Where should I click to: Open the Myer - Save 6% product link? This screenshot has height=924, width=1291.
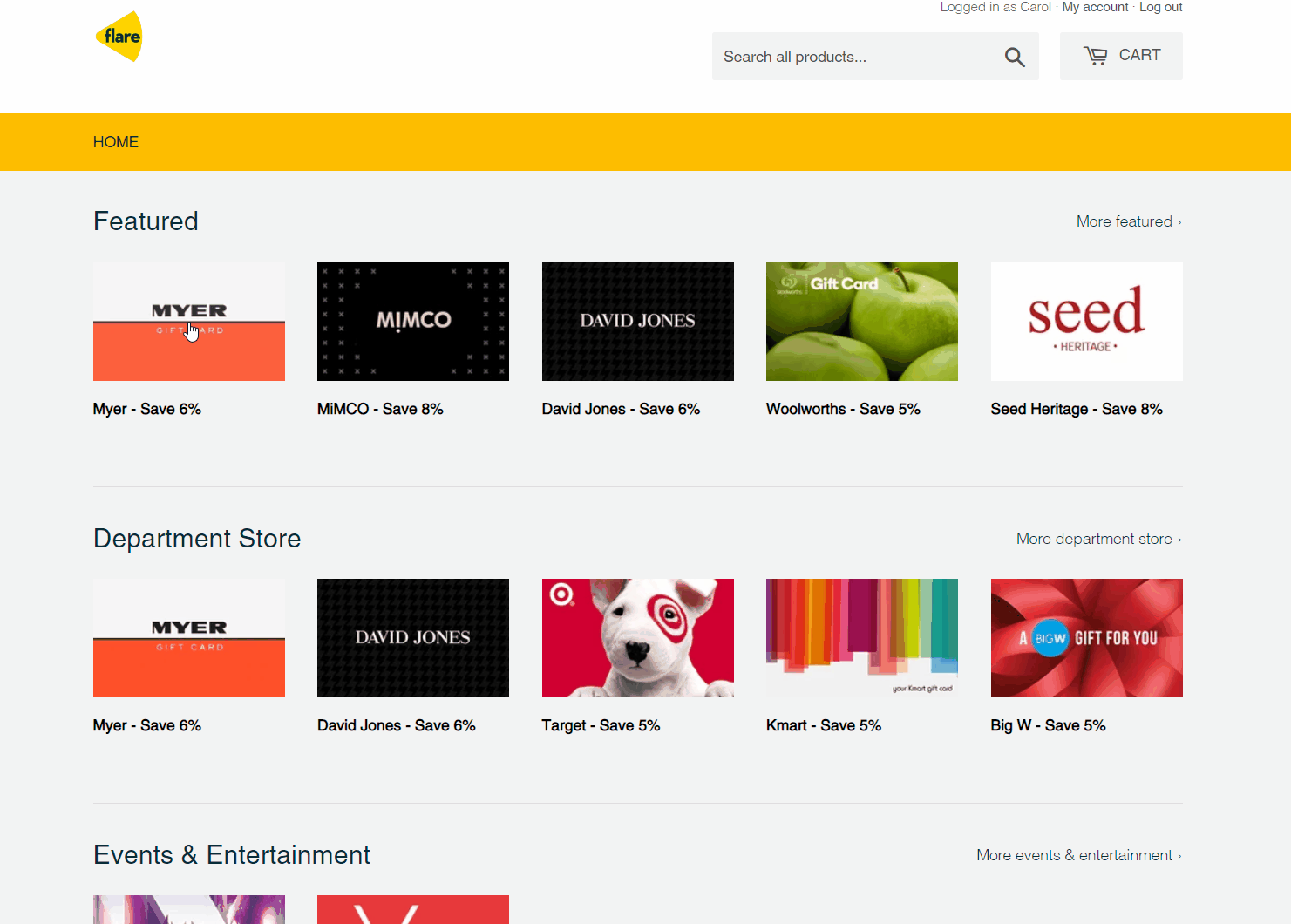(x=146, y=408)
